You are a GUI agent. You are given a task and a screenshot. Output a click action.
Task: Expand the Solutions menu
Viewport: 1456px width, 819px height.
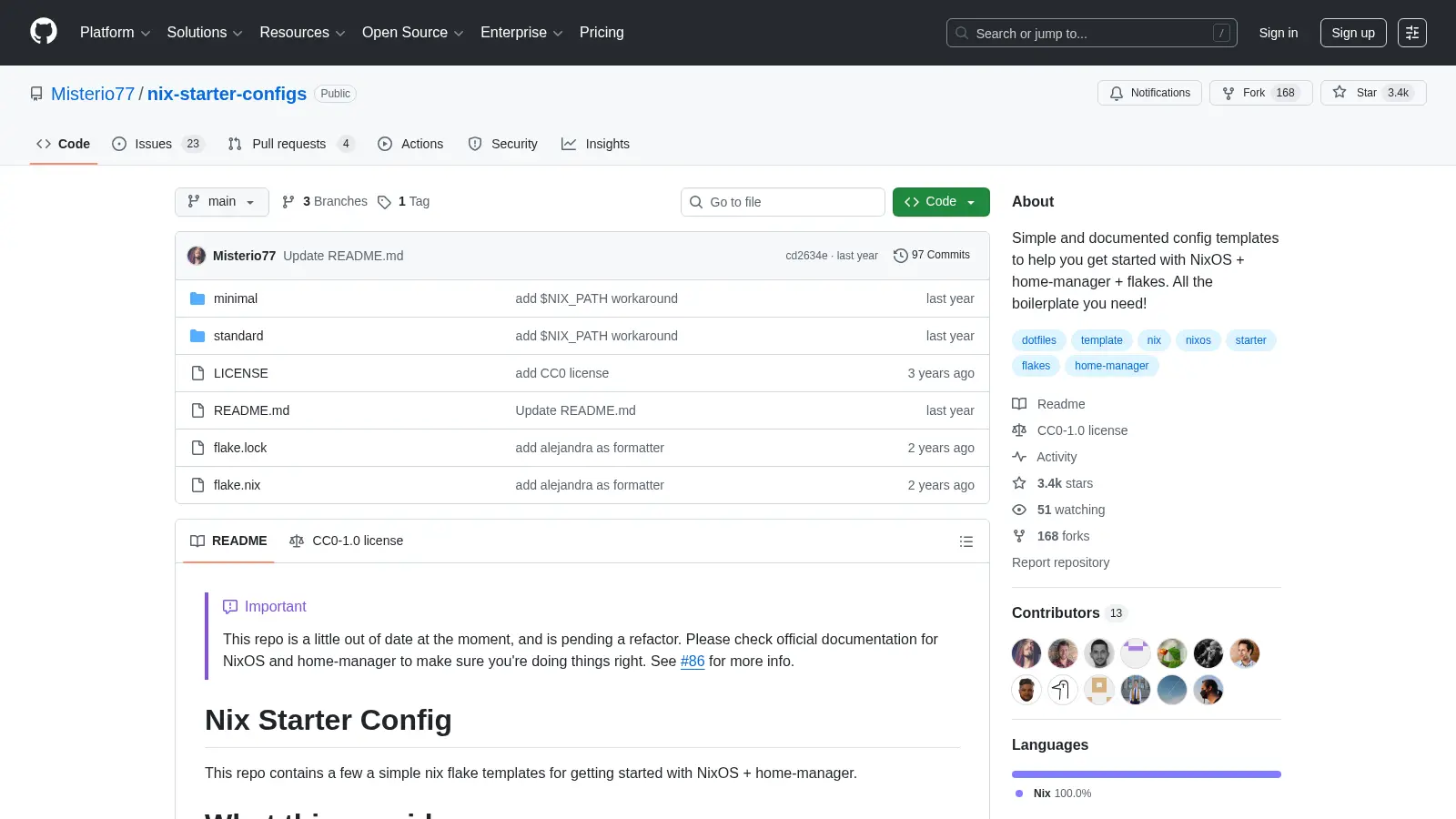[205, 33]
